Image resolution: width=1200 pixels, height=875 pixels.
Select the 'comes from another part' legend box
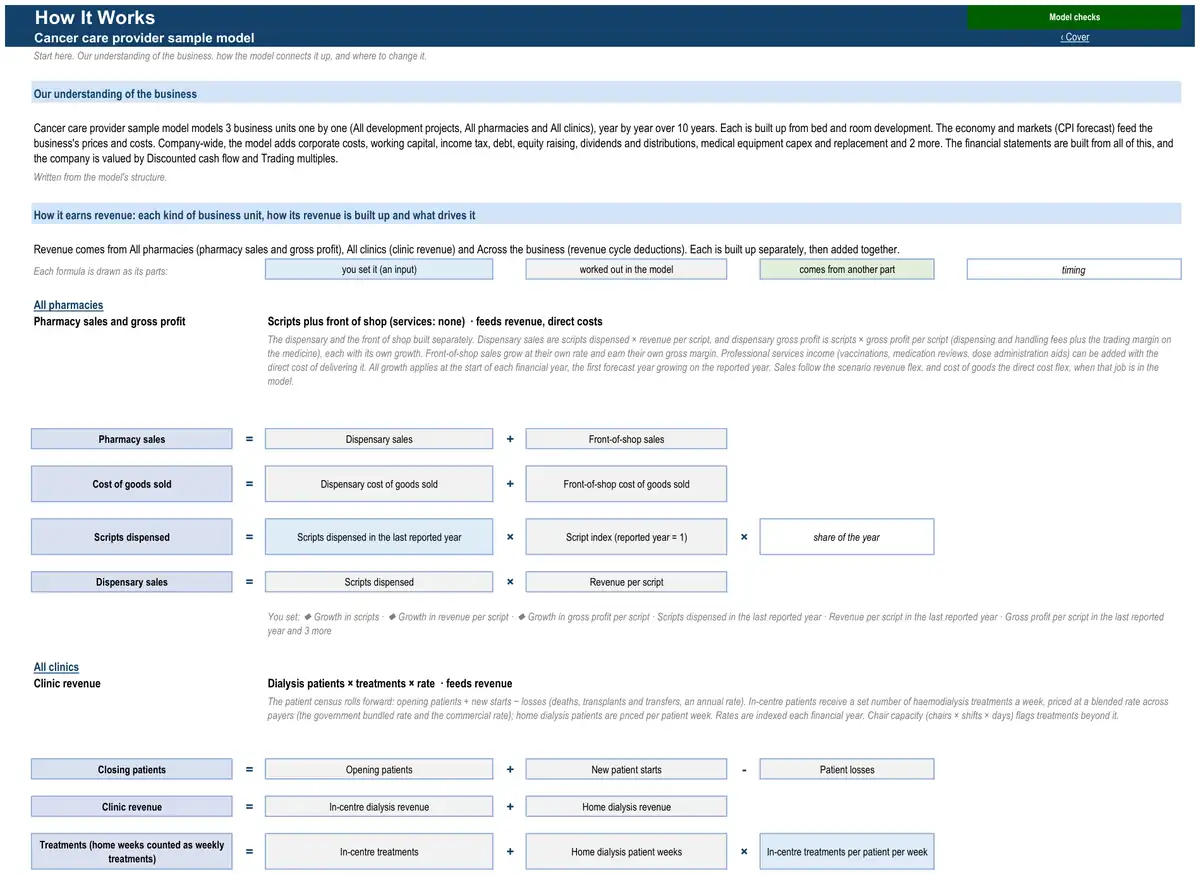(847, 269)
